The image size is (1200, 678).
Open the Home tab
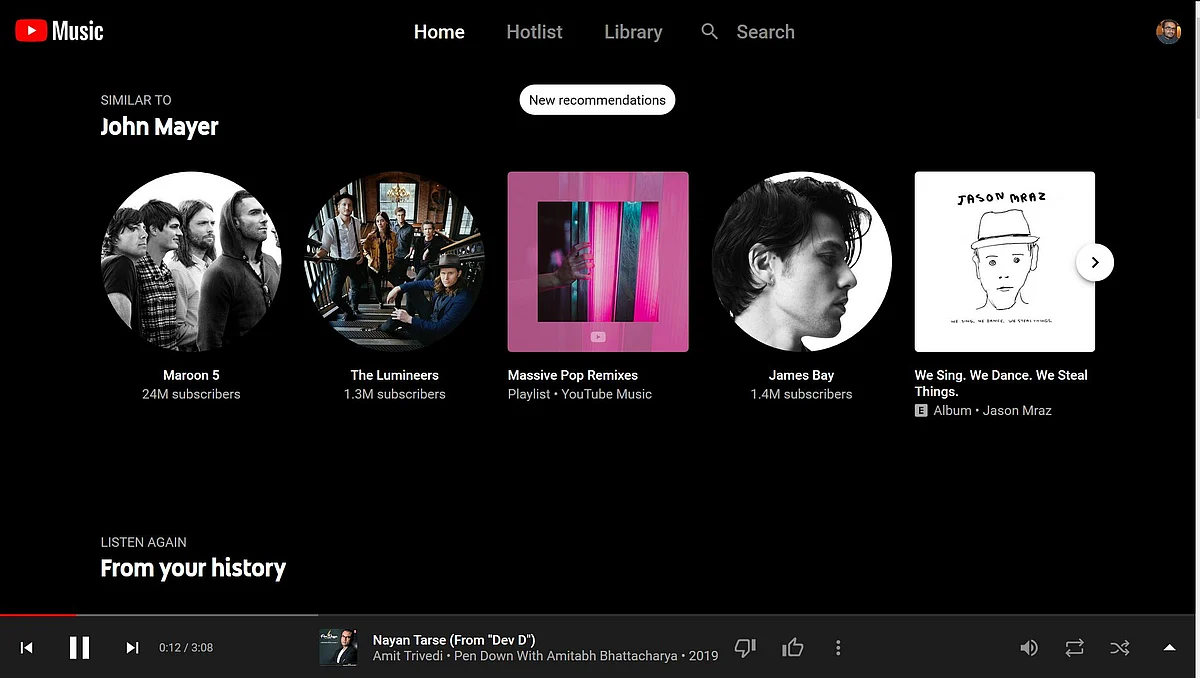tap(439, 32)
